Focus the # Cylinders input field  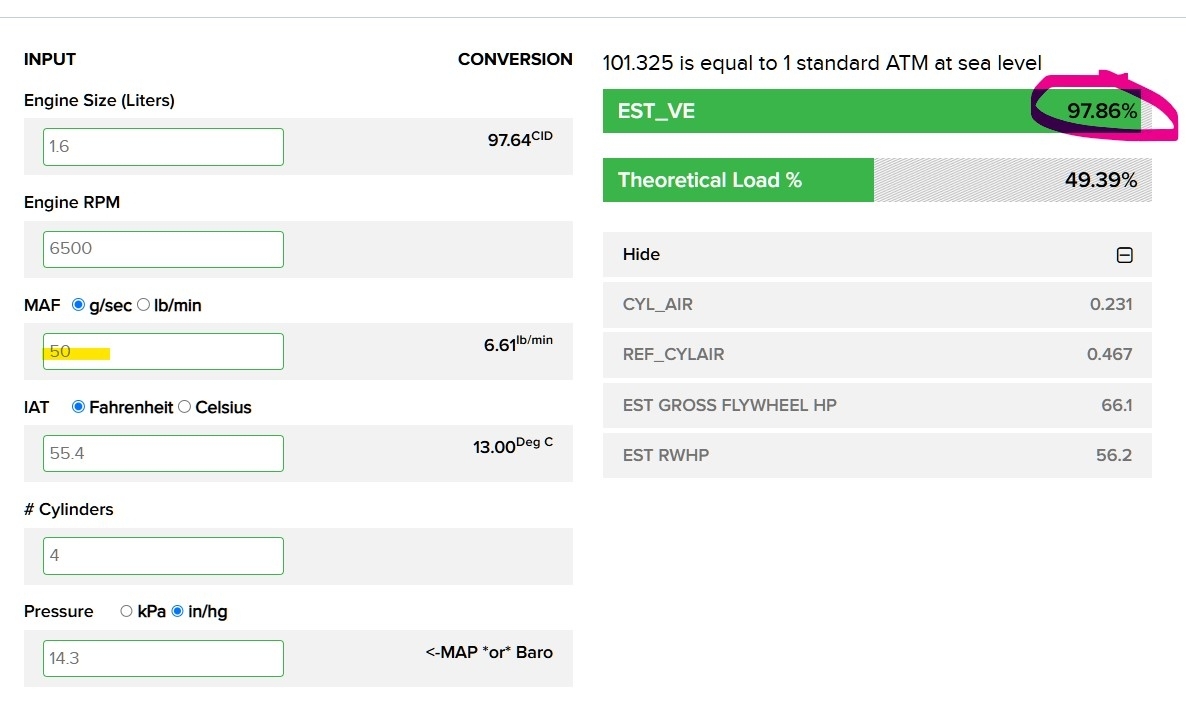163,556
